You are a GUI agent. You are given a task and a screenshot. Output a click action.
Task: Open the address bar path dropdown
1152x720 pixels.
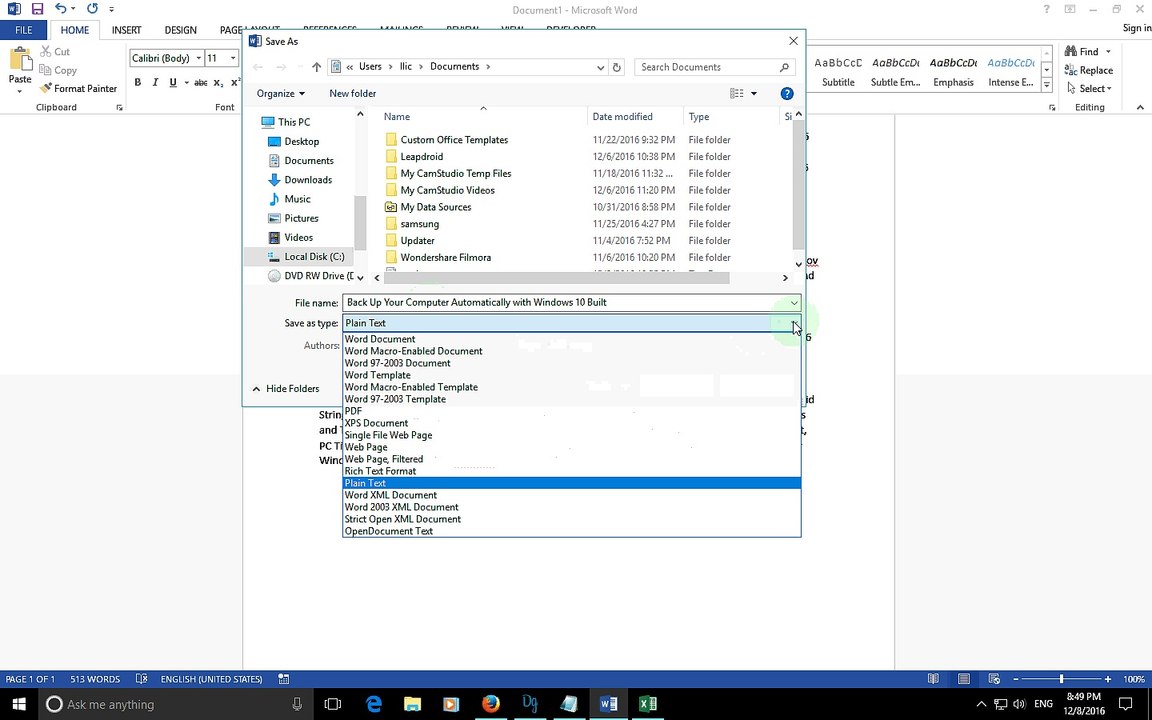pos(600,67)
